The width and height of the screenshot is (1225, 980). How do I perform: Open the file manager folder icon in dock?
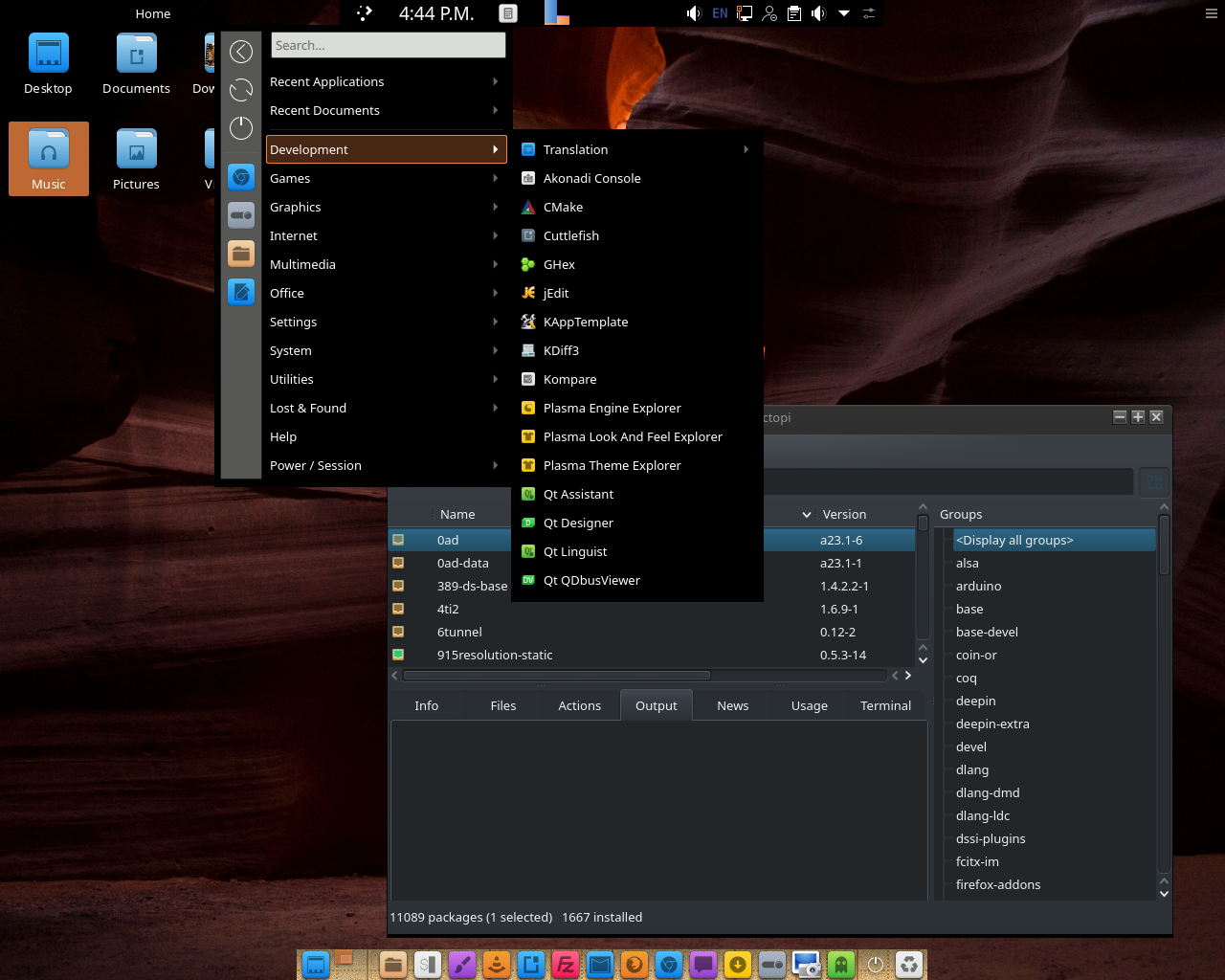[393, 965]
